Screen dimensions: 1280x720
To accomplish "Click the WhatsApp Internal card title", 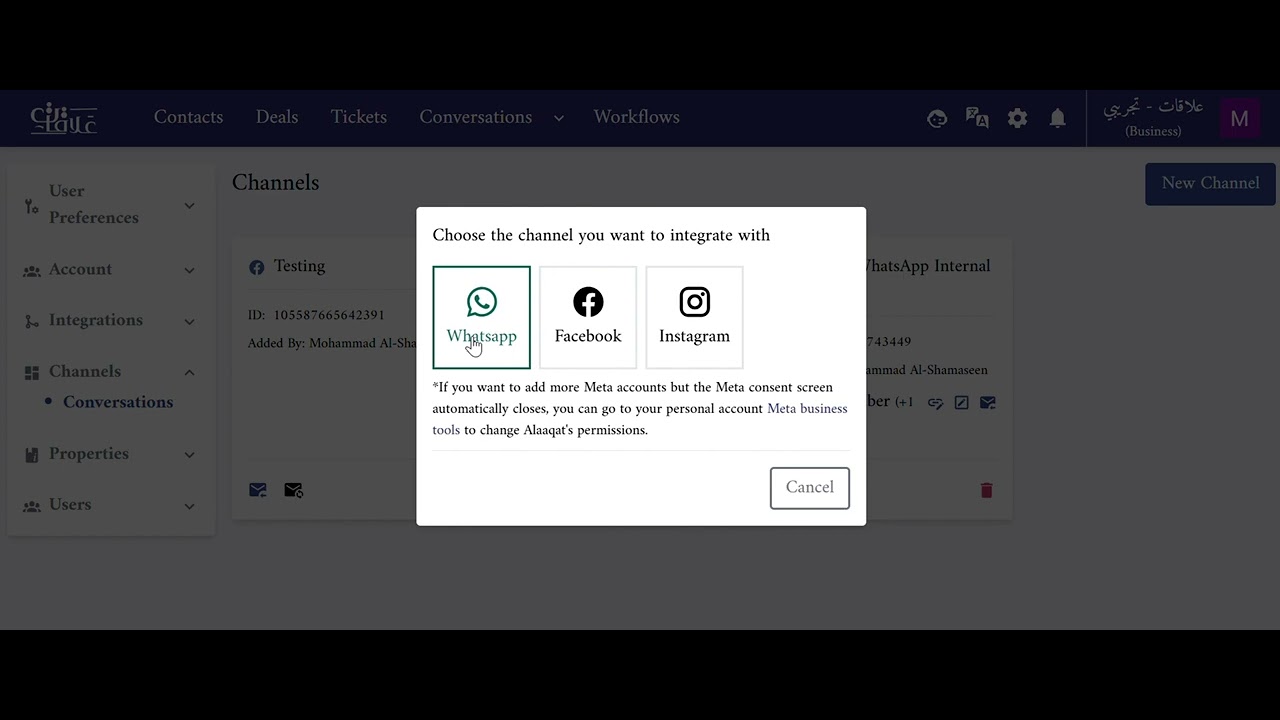I will click(x=928, y=266).
